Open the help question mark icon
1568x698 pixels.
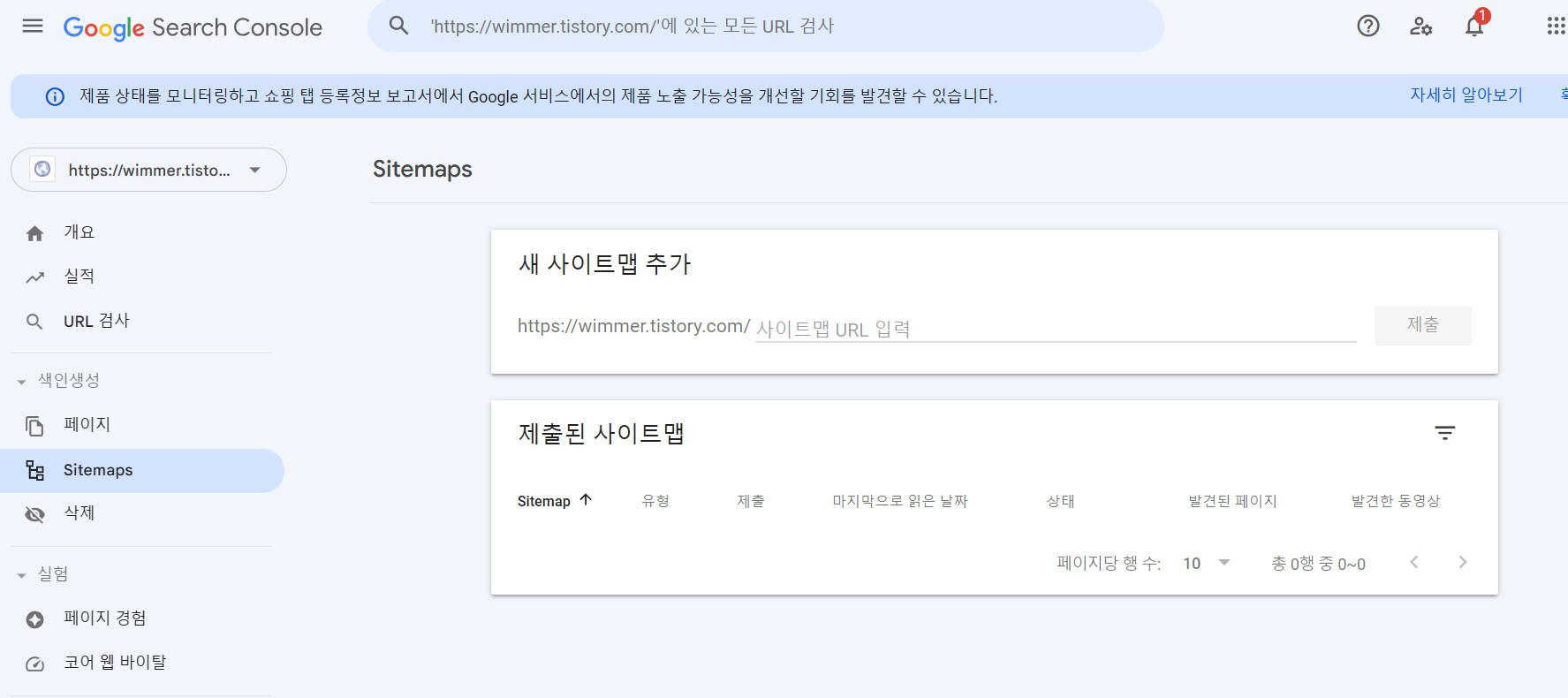[1368, 27]
